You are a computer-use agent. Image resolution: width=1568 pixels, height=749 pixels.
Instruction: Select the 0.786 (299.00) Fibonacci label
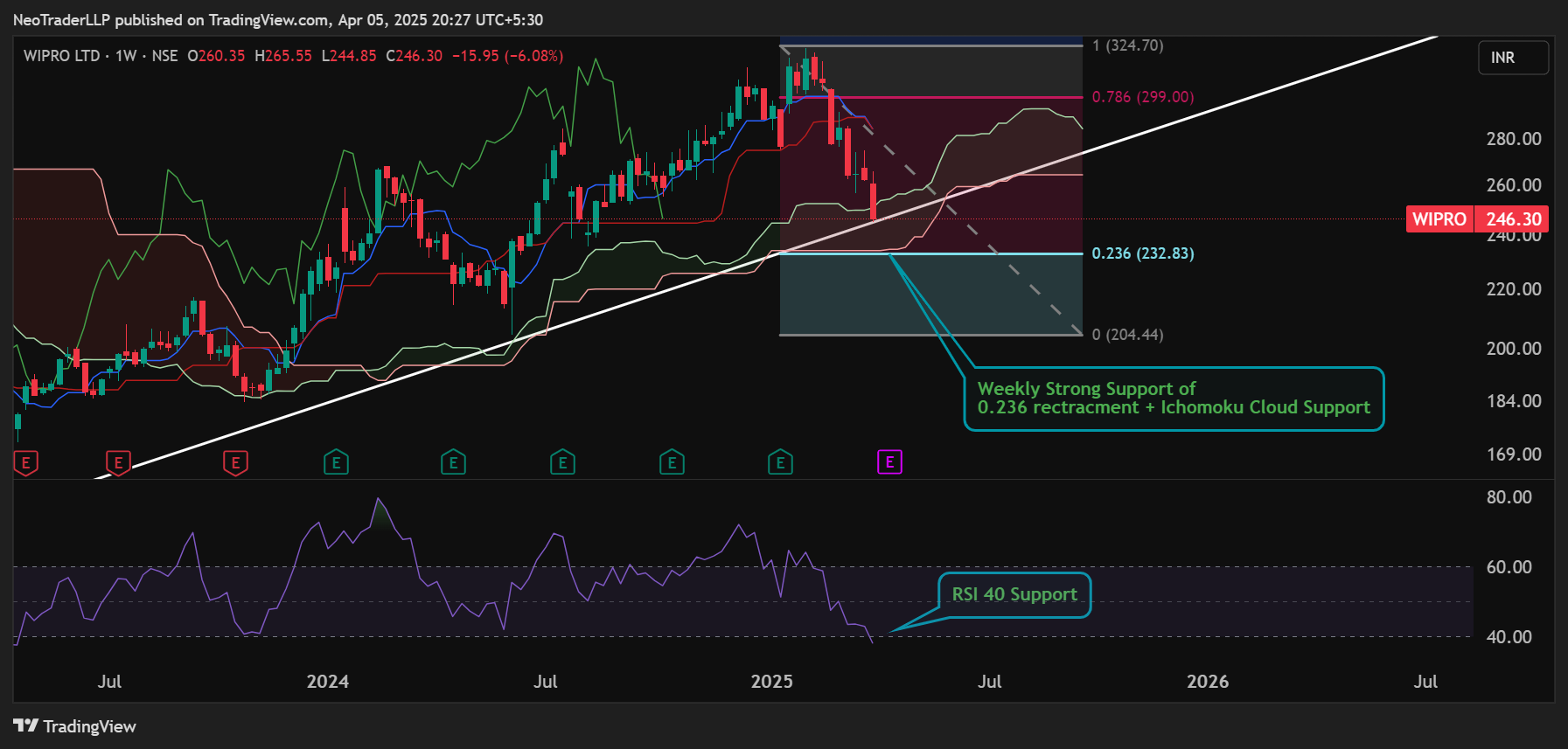(1142, 97)
